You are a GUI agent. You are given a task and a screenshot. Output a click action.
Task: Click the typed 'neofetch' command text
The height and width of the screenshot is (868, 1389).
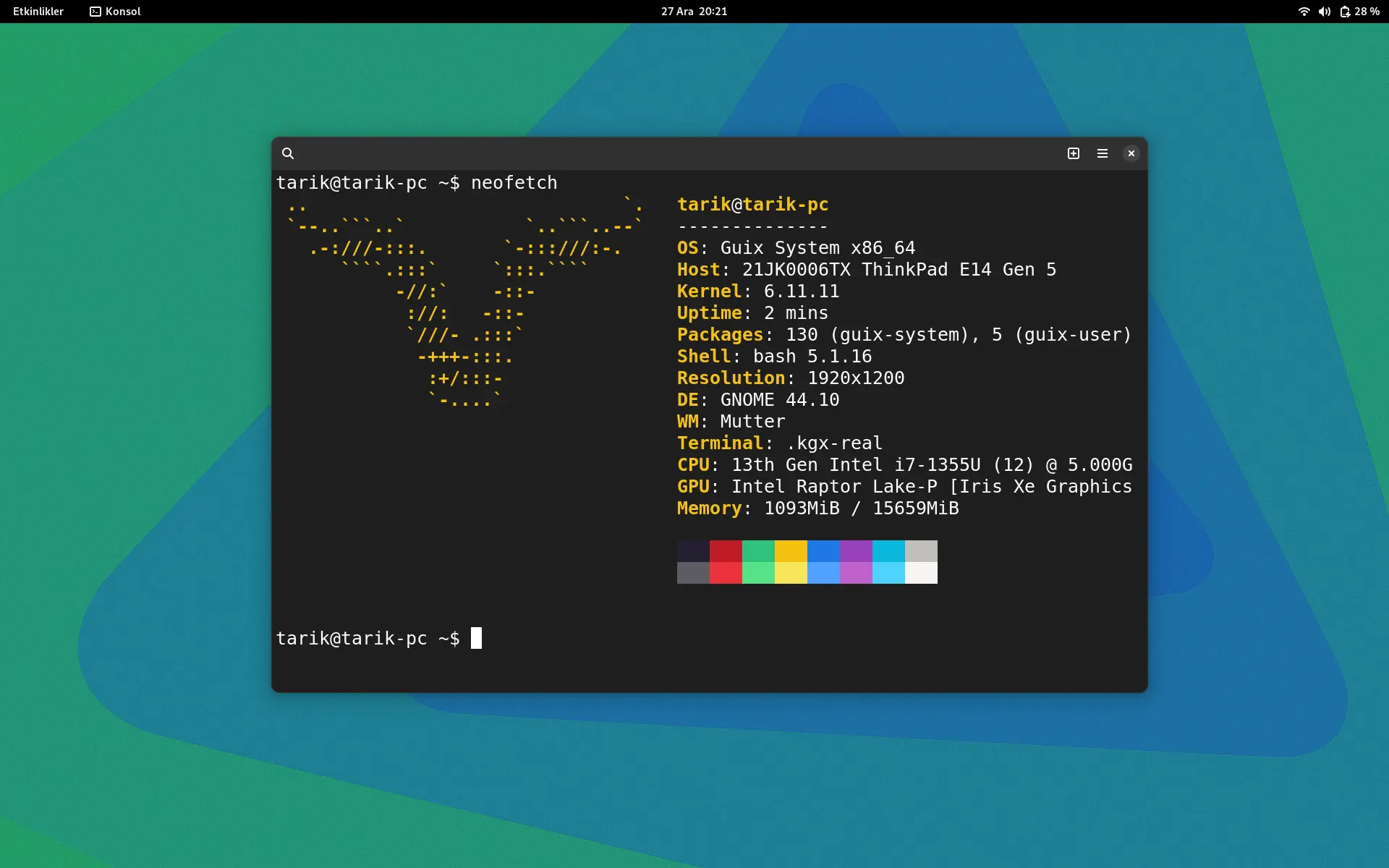[514, 183]
